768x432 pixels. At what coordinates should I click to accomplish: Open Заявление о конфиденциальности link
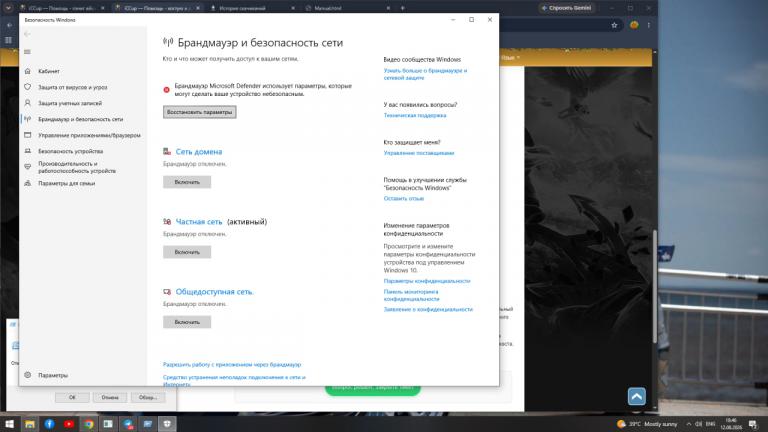tap(428, 310)
